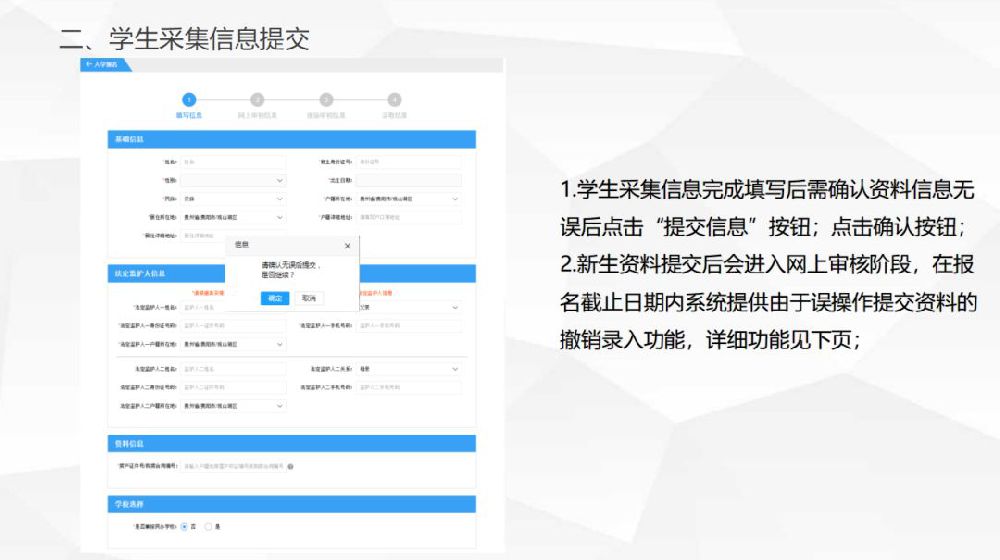This screenshot has height=560, width=1000.
Task: Click the 法定监护人二姓名 input field
Action: [233, 369]
